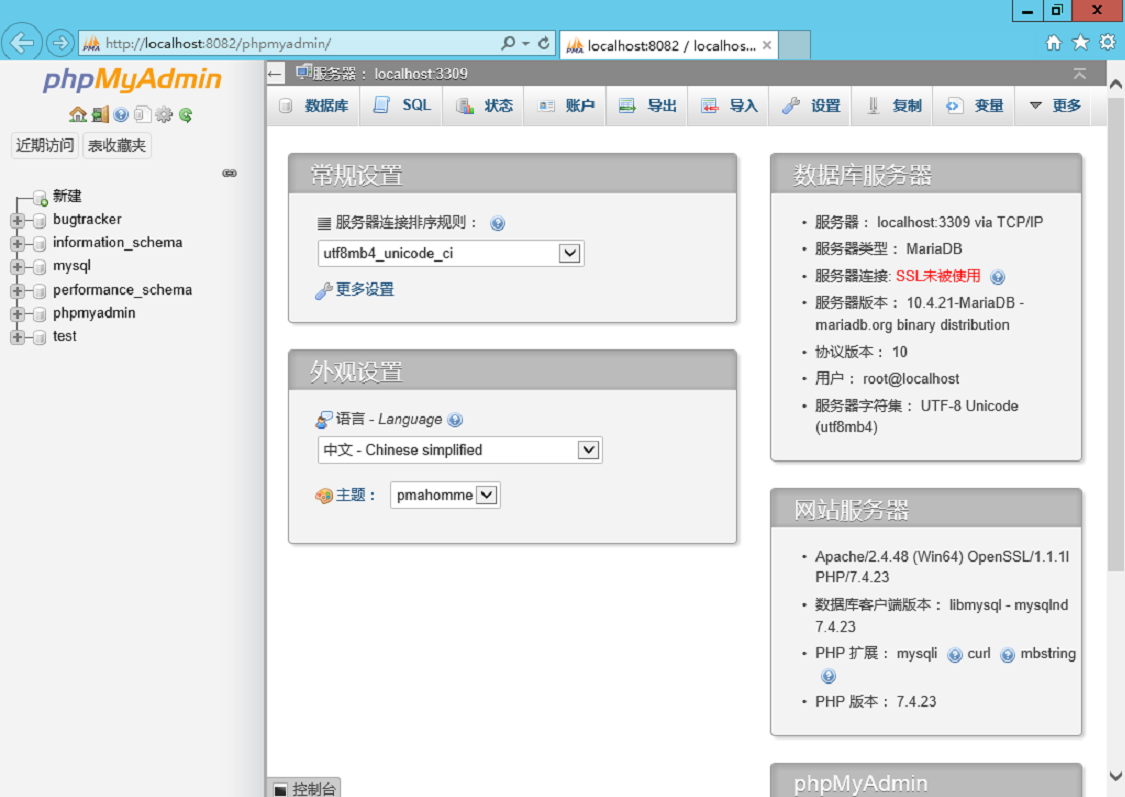
Task: Go back with browser back arrow
Action: click(x=22, y=43)
